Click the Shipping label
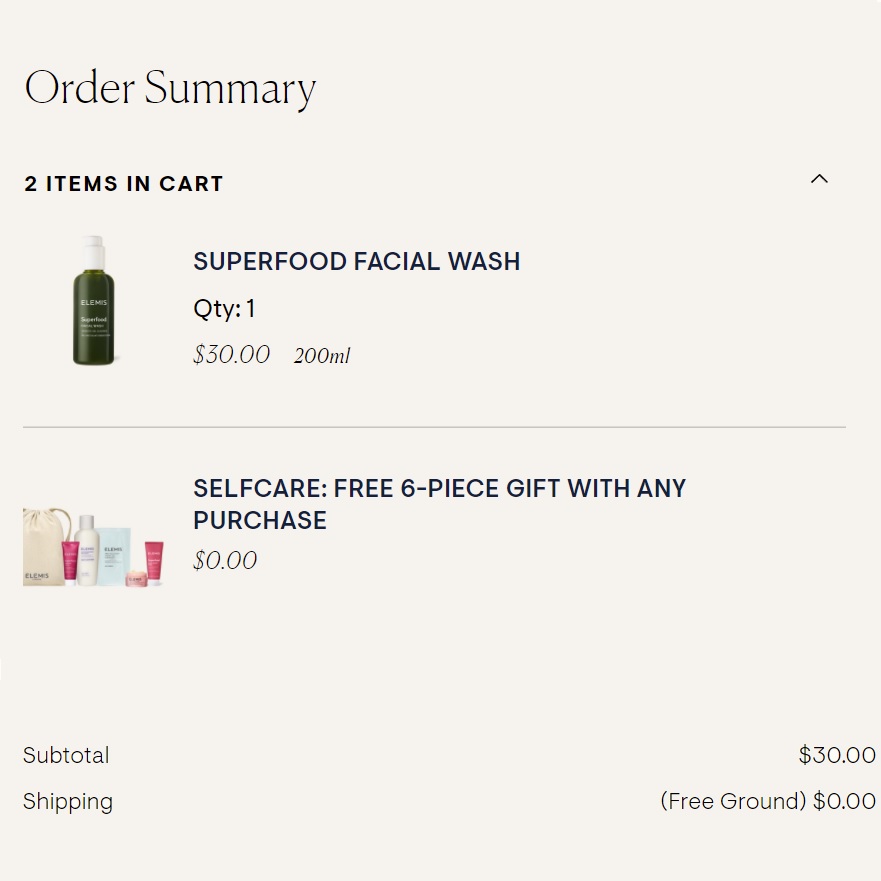 click(68, 801)
